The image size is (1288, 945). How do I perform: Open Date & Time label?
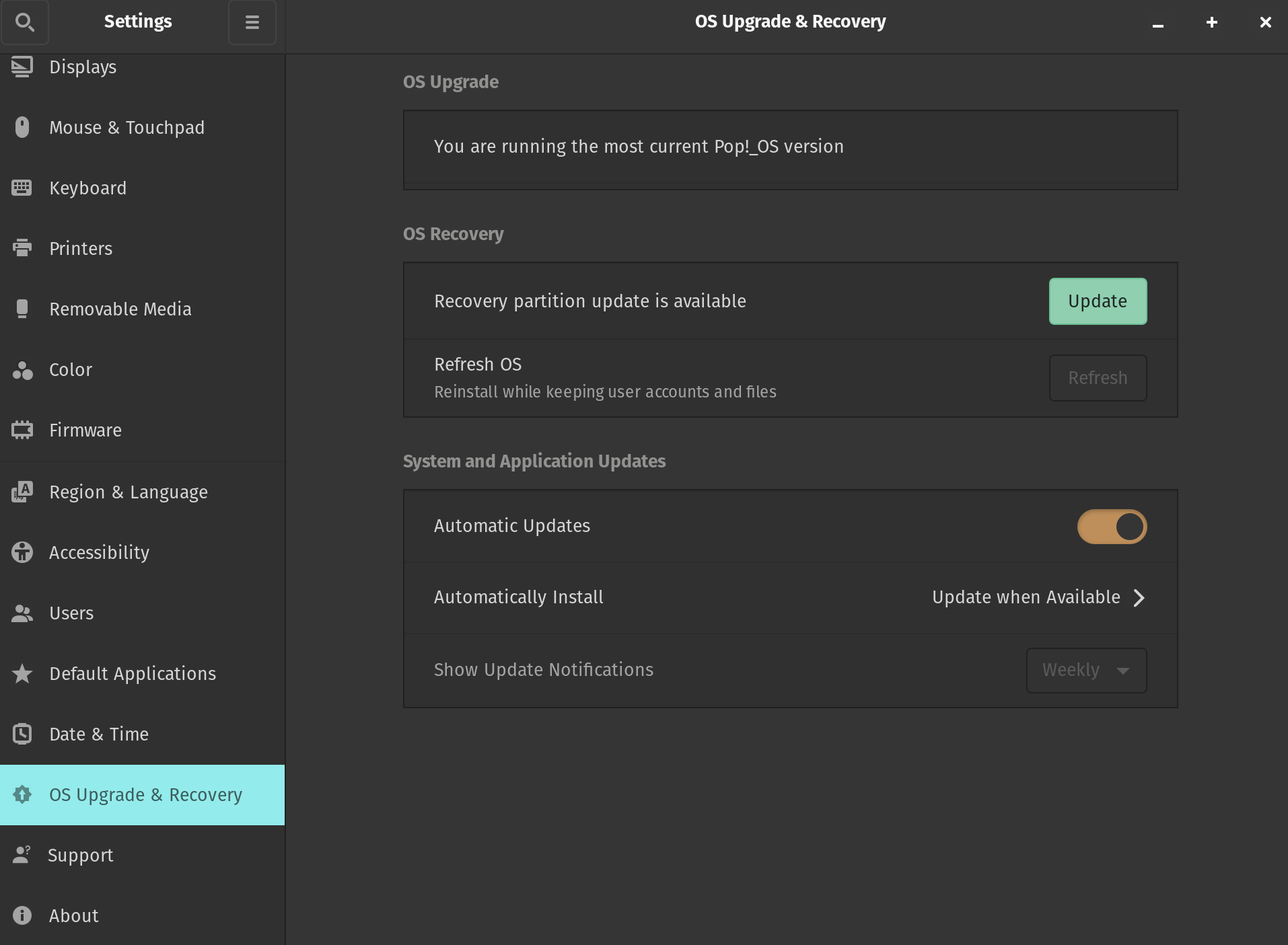99,734
